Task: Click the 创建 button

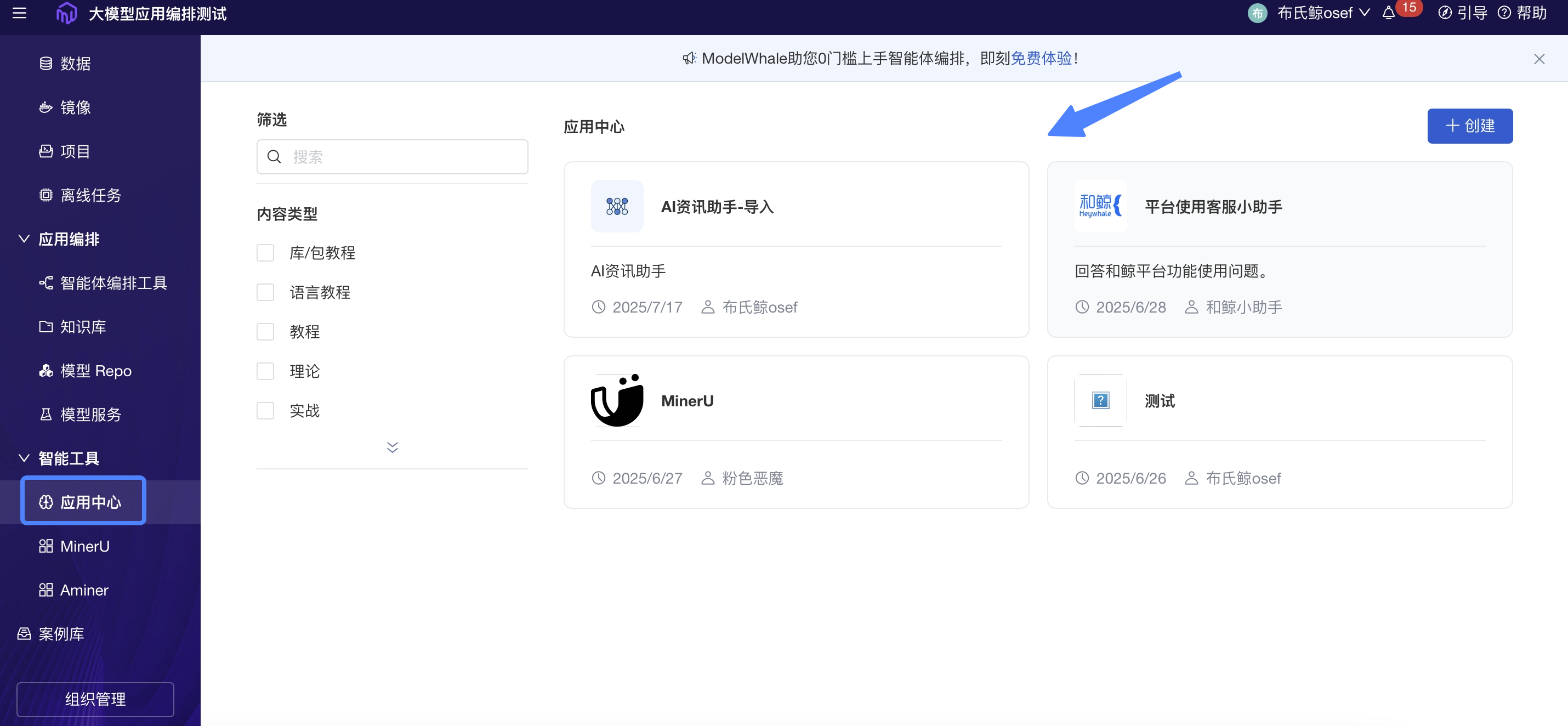Action: tap(1469, 126)
